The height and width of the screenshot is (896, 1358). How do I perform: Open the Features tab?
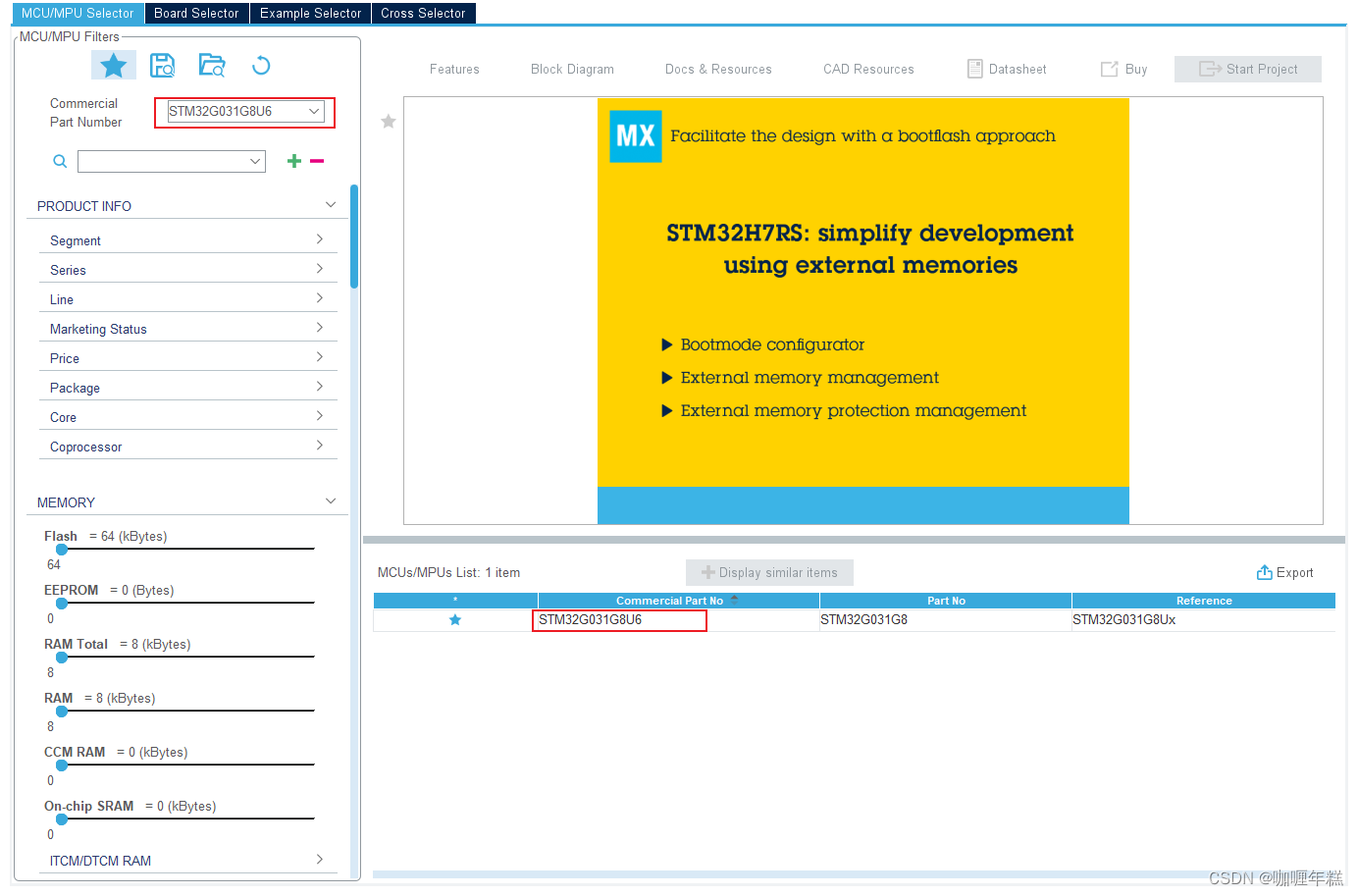(x=454, y=70)
